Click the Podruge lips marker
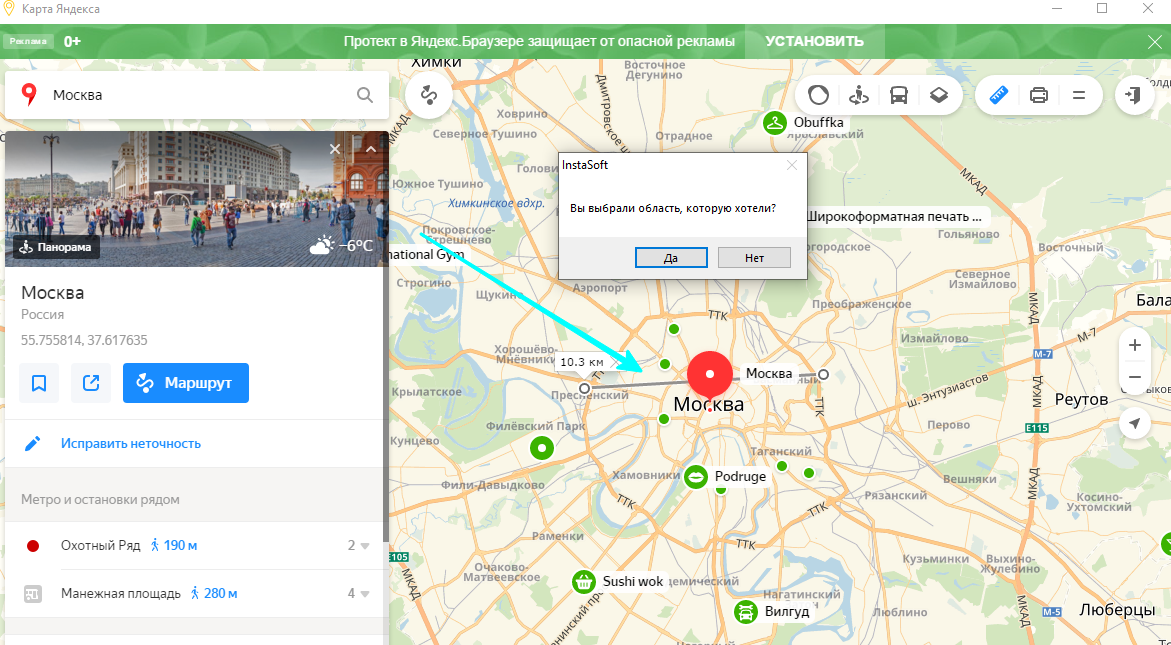The image size is (1171, 645). pyautogui.click(x=696, y=476)
